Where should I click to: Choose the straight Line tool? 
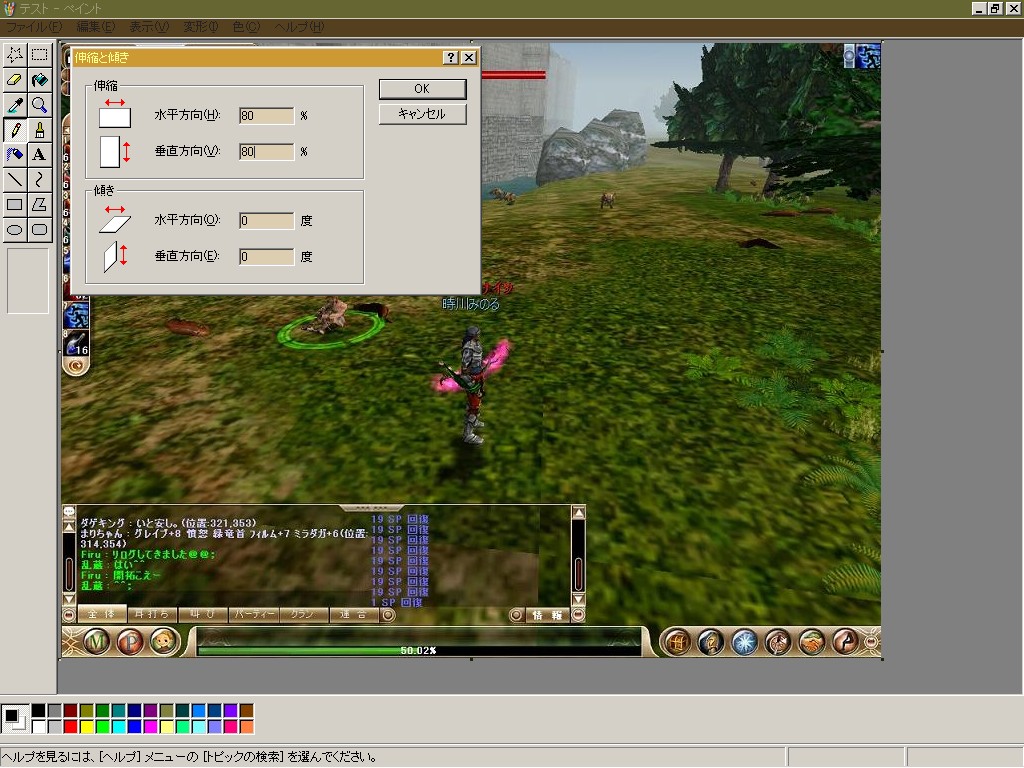15,180
